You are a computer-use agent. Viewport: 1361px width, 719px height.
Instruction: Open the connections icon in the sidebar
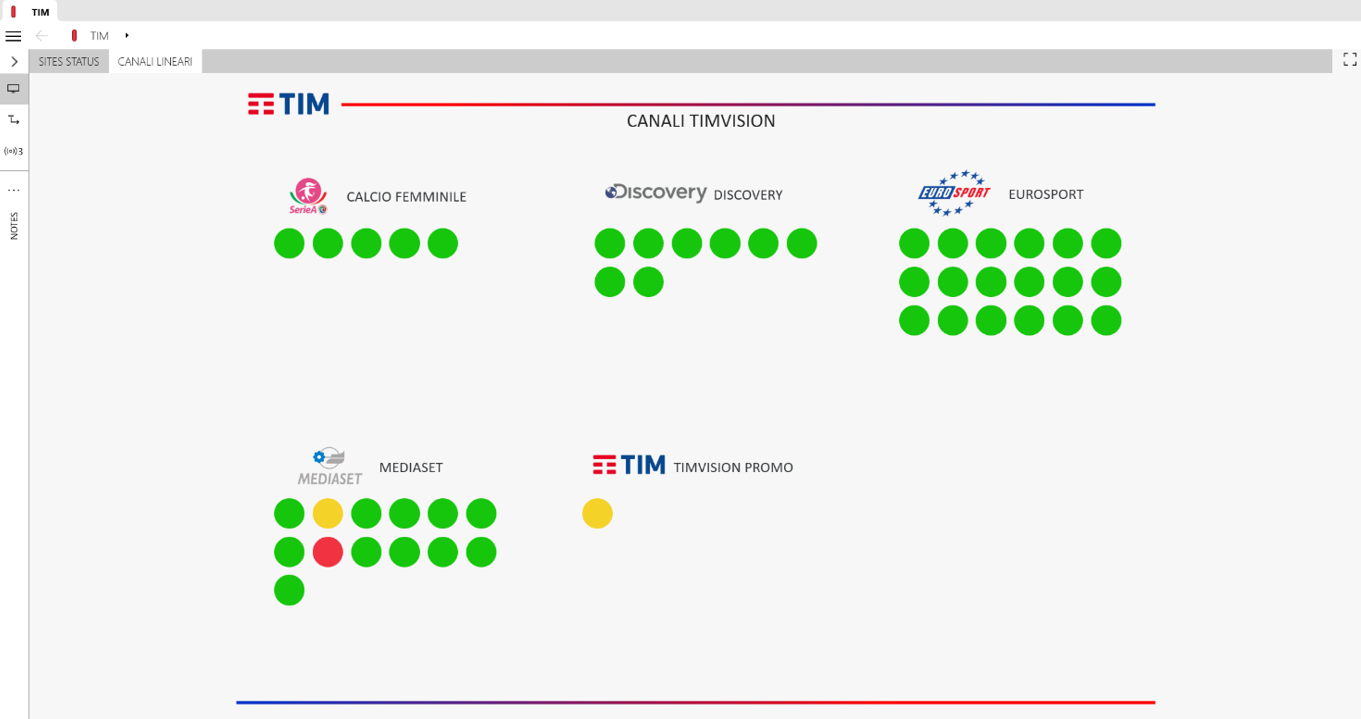14,120
